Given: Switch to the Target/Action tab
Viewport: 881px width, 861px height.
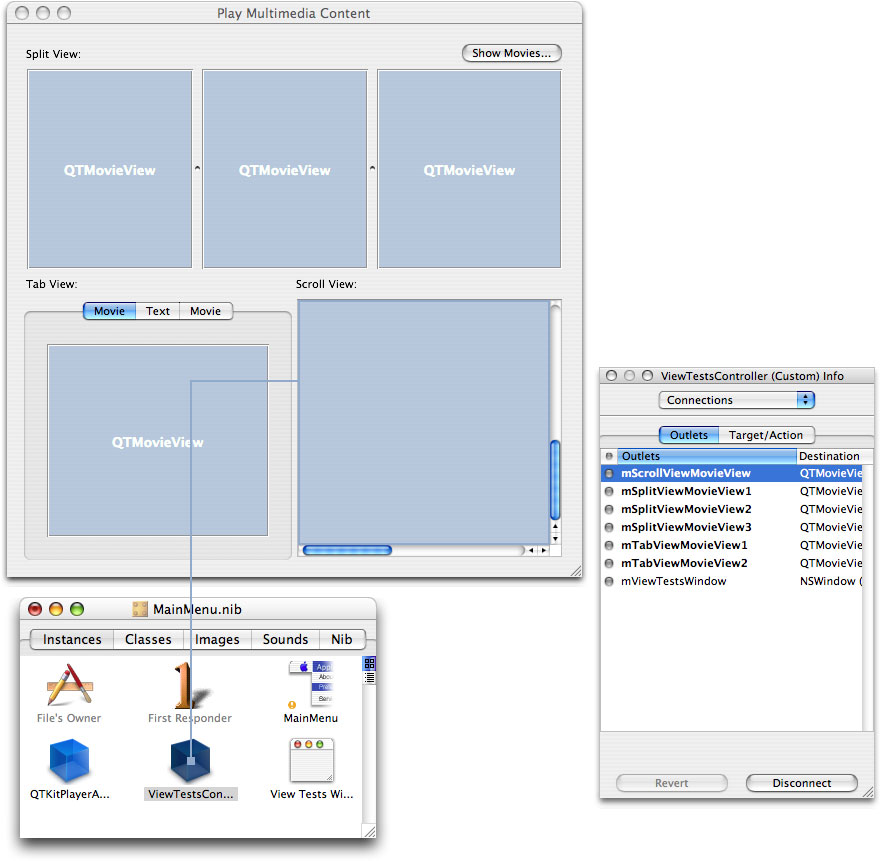Looking at the screenshot, I should pyautogui.click(x=767, y=435).
